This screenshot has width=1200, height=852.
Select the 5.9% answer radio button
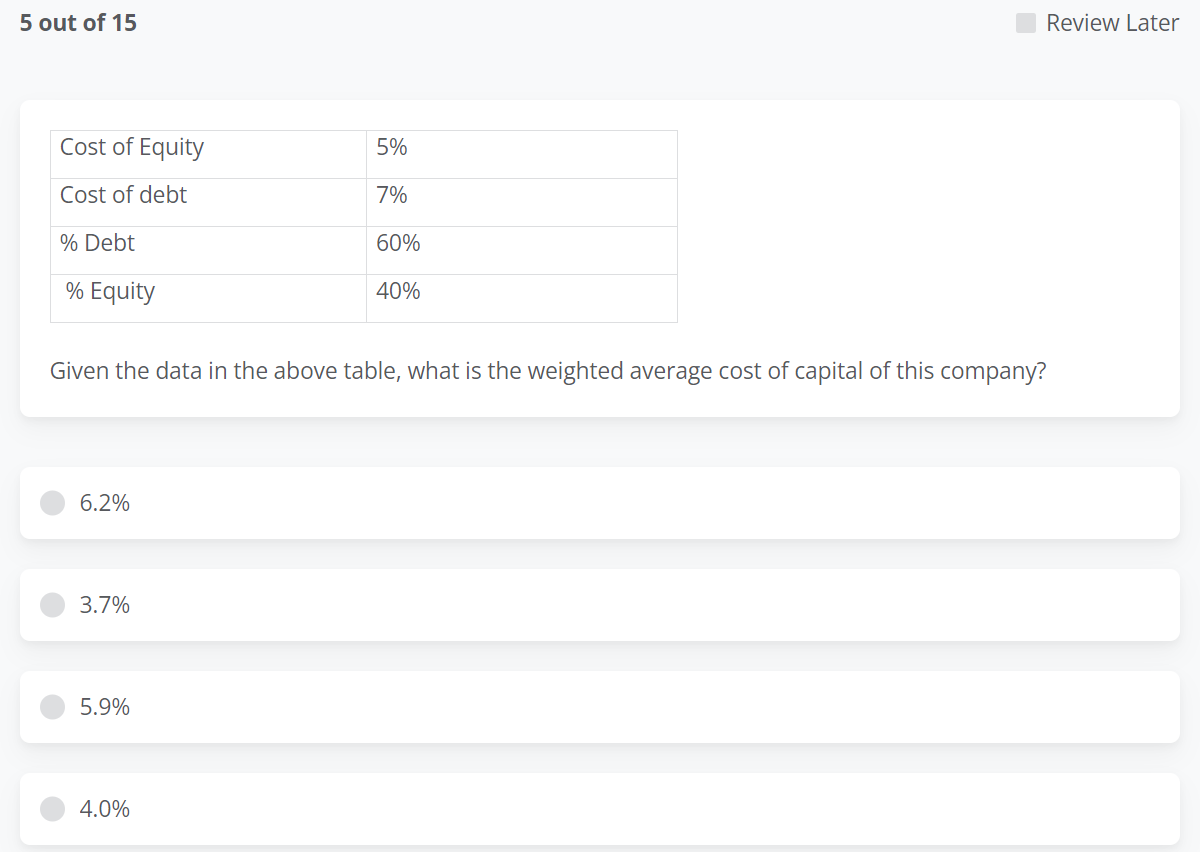pyautogui.click(x=52, y=707)
